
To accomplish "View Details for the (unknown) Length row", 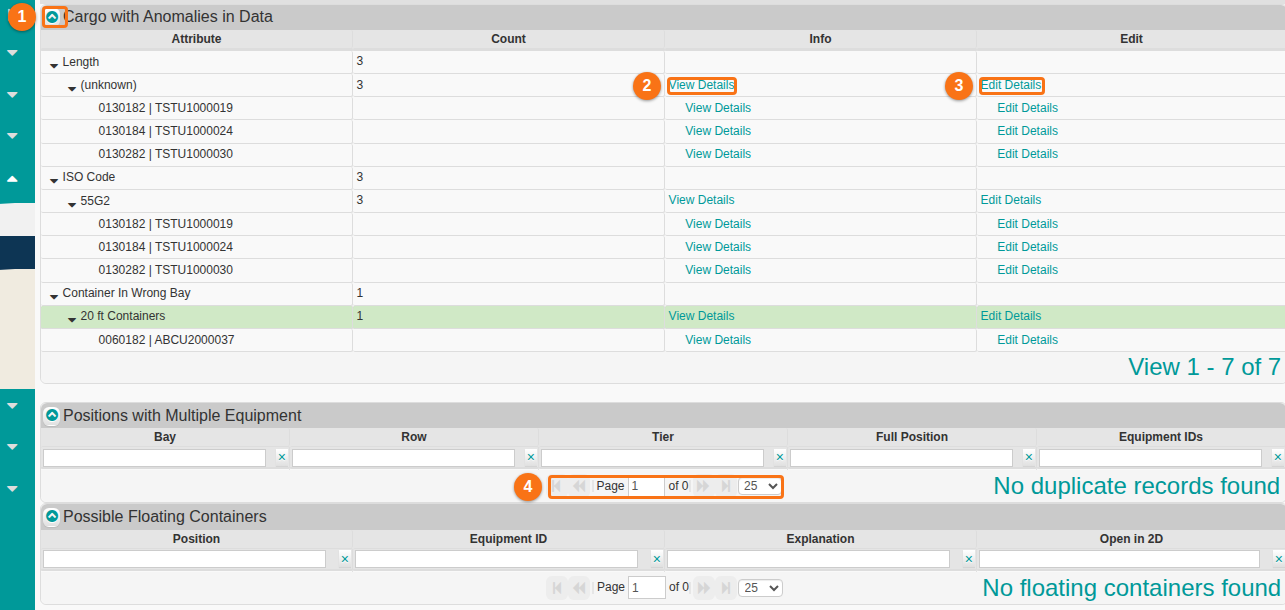I will tap(701, 85).
